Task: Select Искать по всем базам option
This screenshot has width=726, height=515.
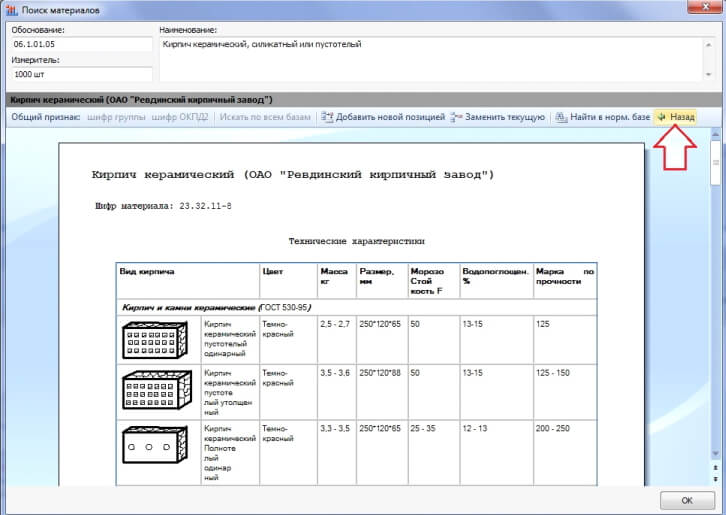Action: [265, 117]
